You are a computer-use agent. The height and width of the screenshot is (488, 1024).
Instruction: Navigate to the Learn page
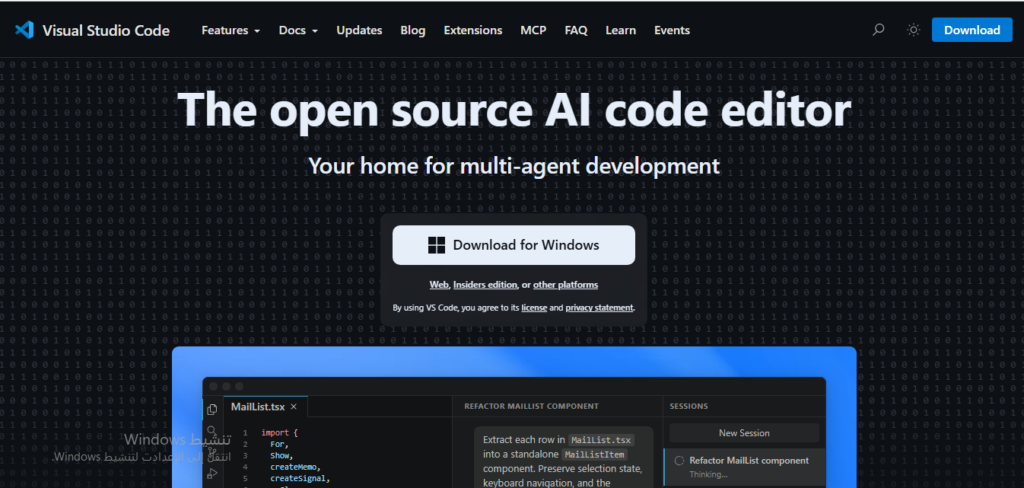620,30
